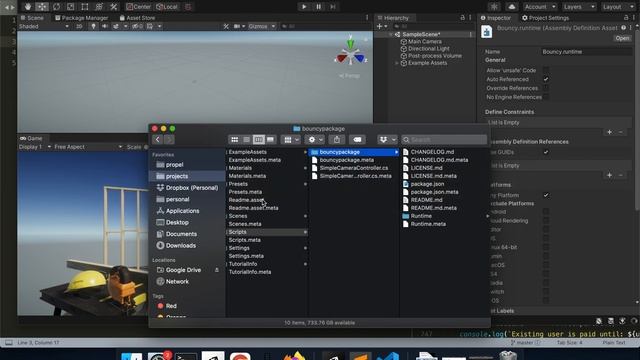Screen dimensions: 640x360
Task: Open the Shaded draw mode dropdown
Action: click(43, 26)
